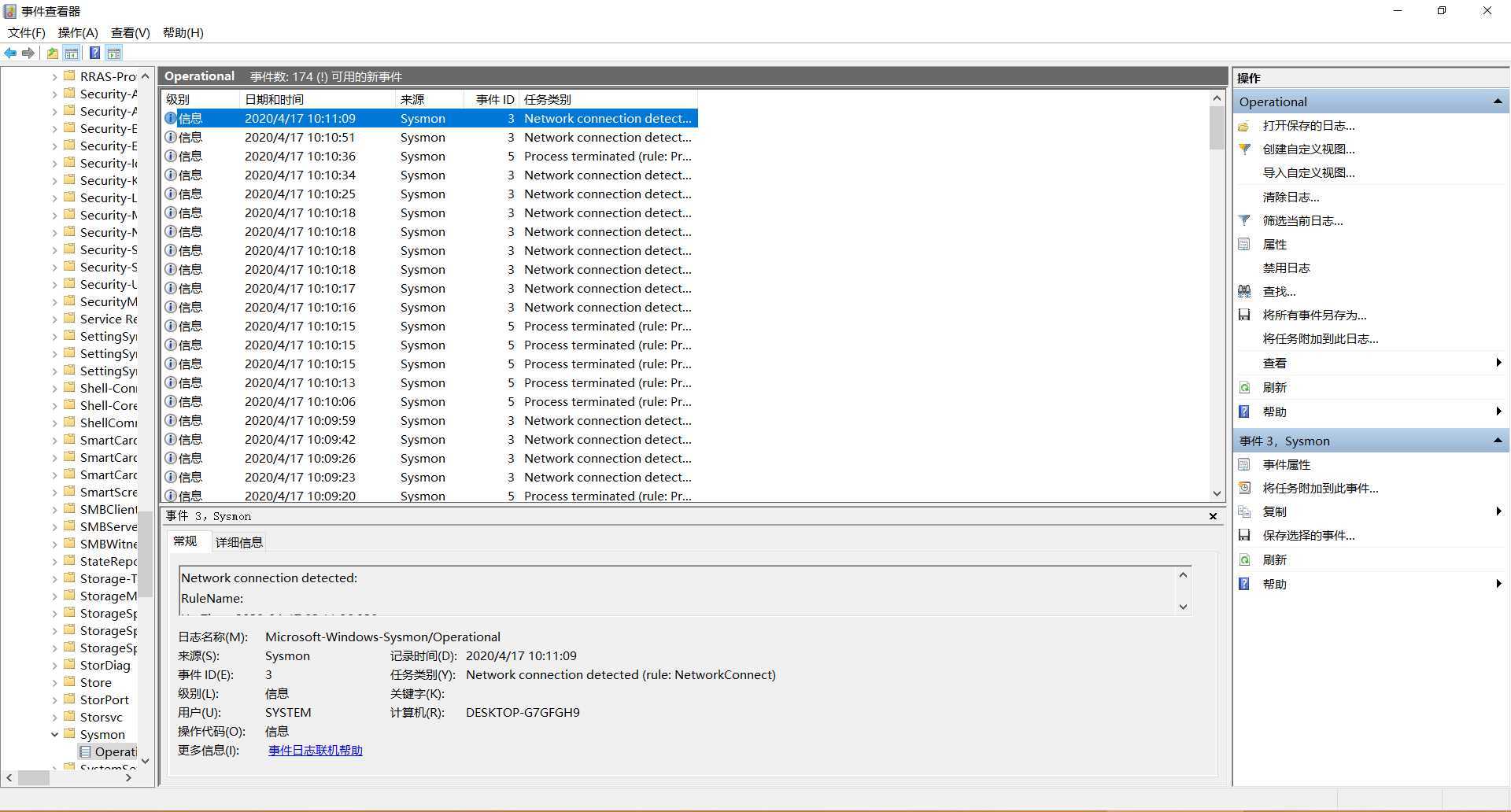This screenshot has height=812, width=1511.
Task: Click 将任务附加到此日志... action
Action: pos(1320,339)
